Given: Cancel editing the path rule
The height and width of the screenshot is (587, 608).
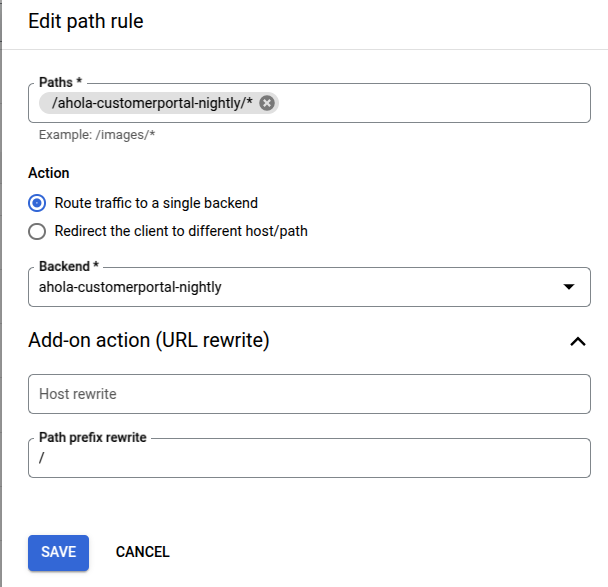Looking at the screenshot, I should (x=143, y=552).
